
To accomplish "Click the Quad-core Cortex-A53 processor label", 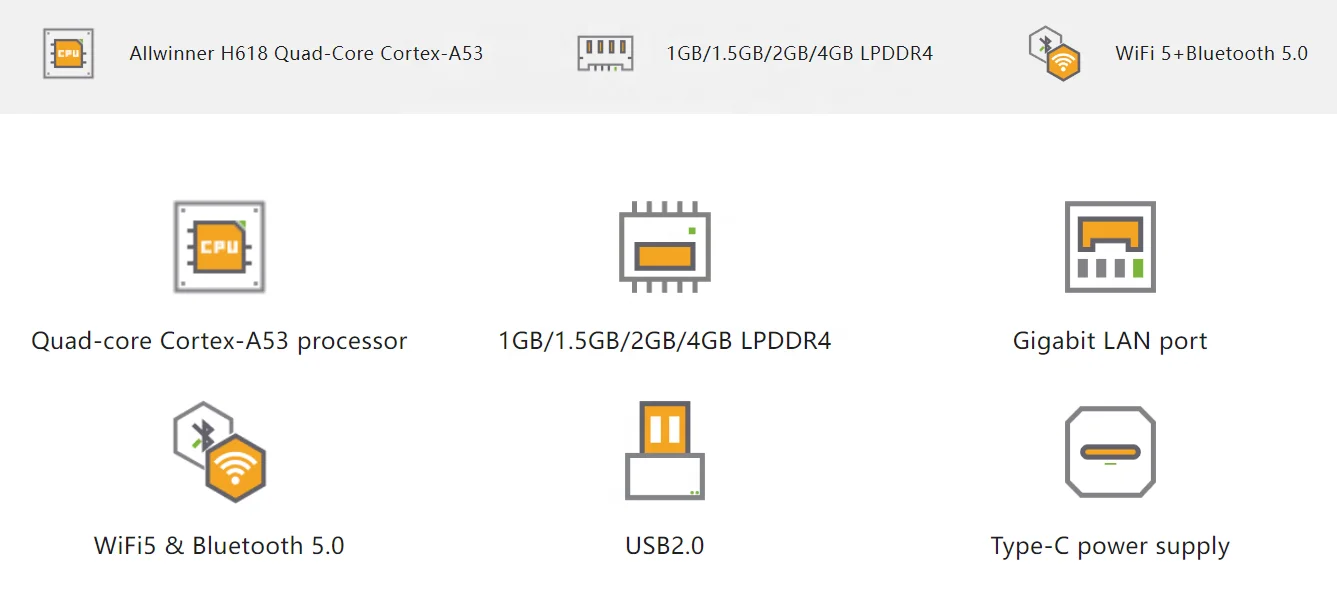I will (x=219, y=341).
